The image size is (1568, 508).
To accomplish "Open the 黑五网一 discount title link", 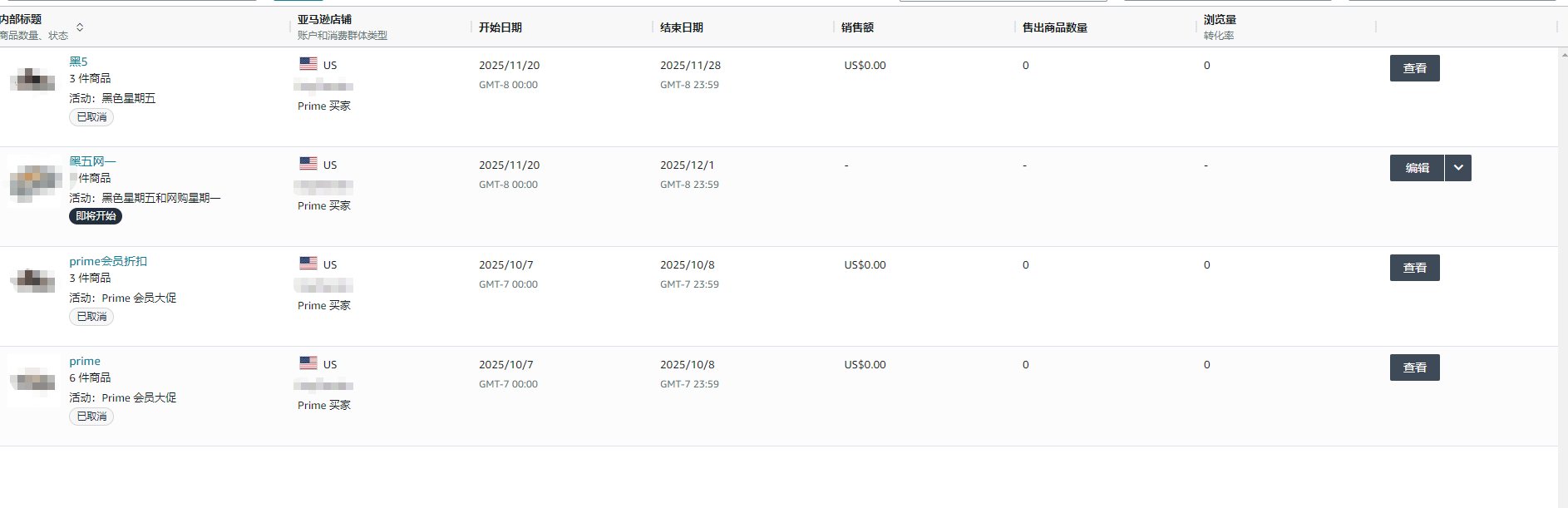I will pos(92,161).
